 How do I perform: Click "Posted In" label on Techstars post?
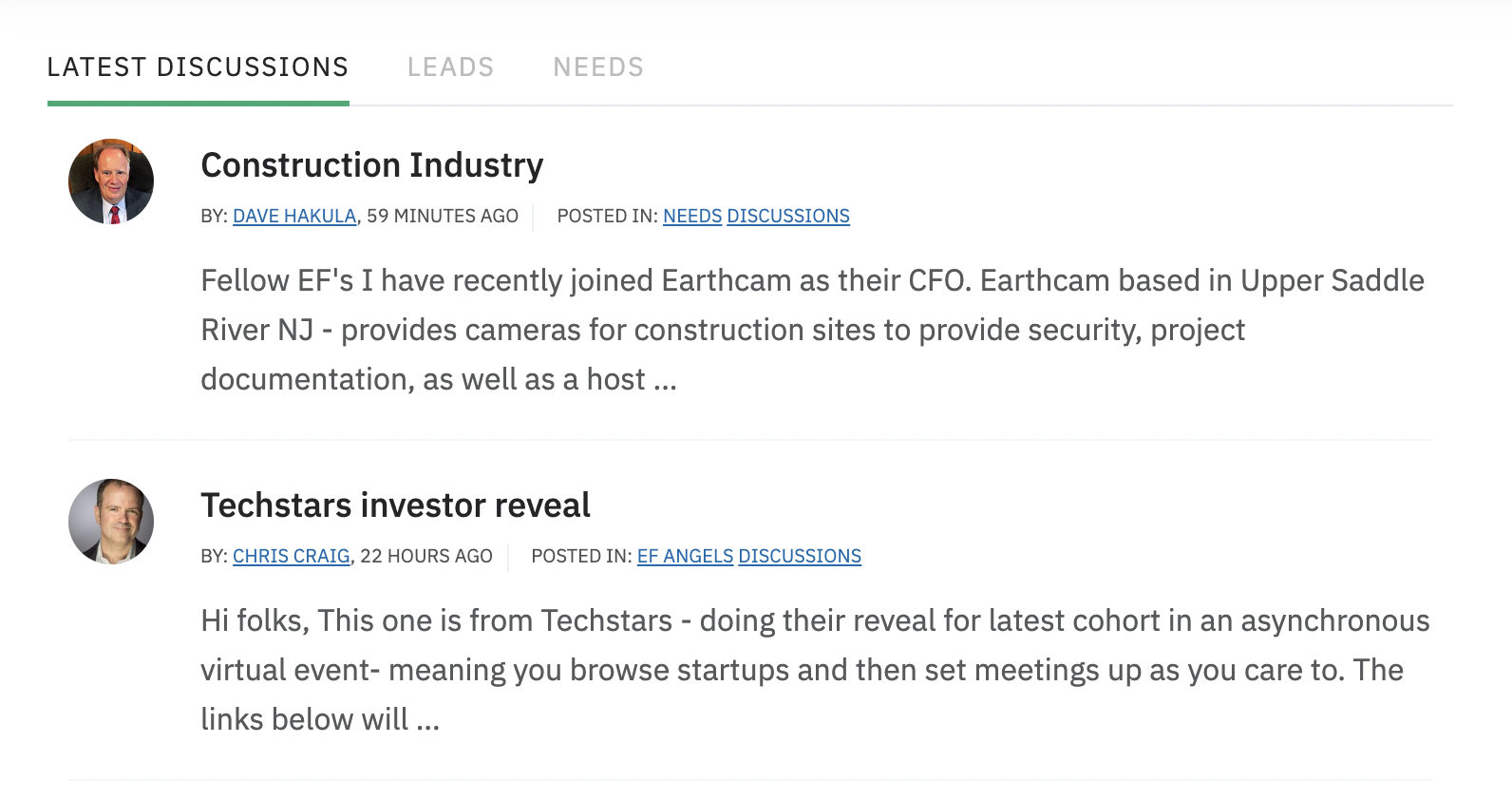tap(581, 557)
